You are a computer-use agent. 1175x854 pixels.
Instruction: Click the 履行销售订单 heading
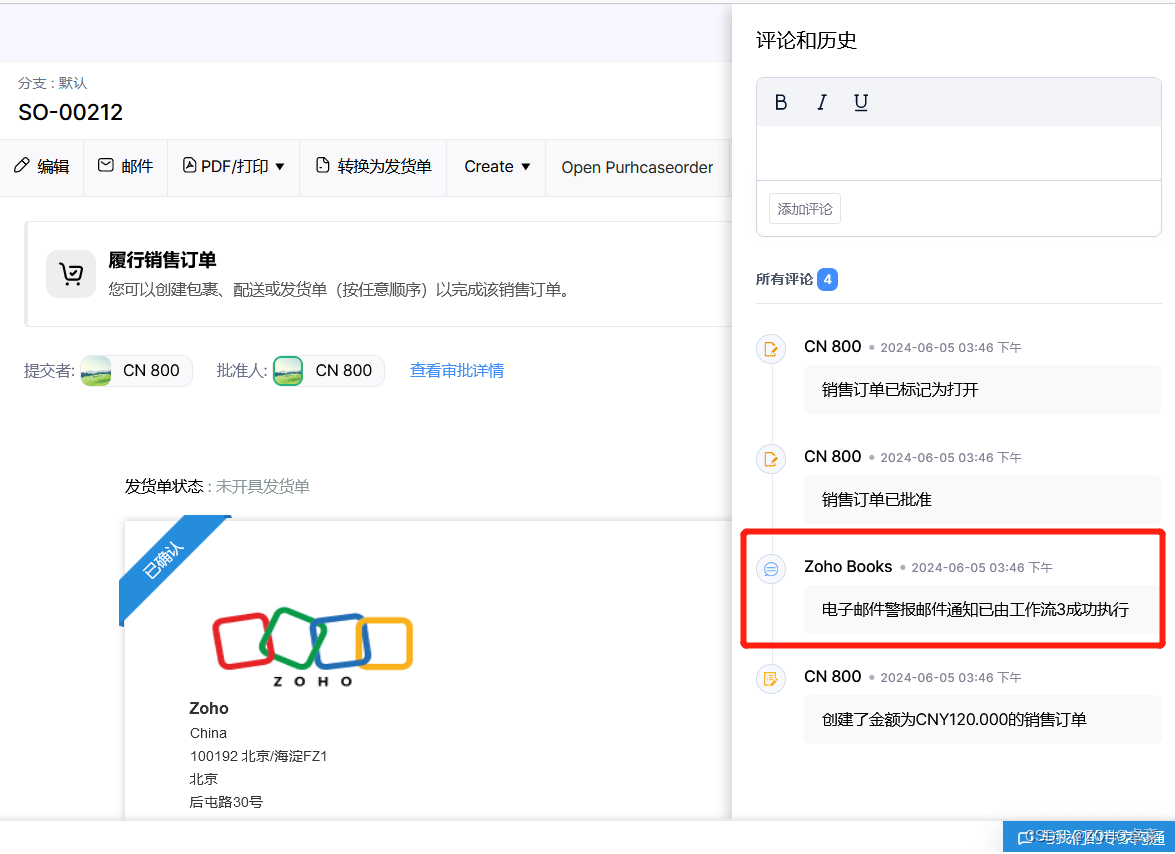click(163, 260)
